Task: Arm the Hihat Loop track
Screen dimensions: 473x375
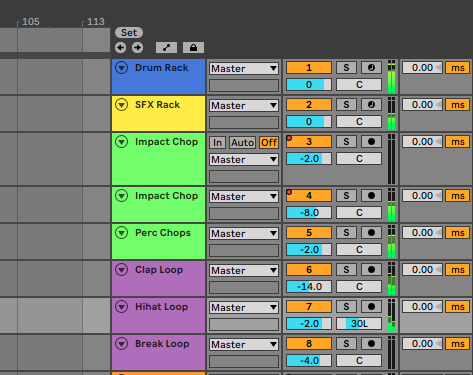Action: click(x=371, y=307)
